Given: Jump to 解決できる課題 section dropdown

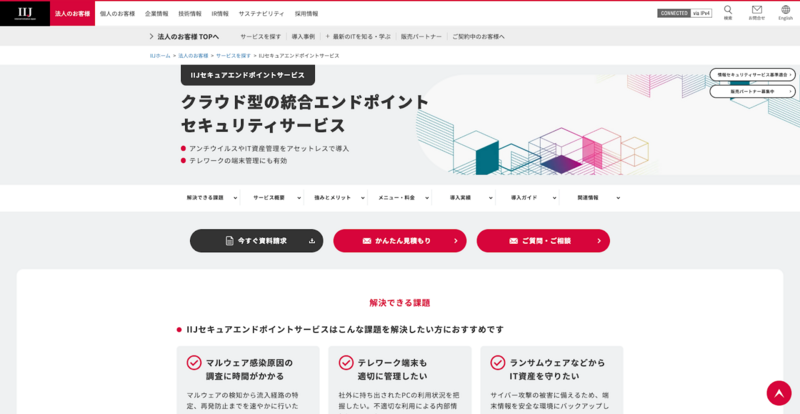Looking at the screenshot, I should [212, 198].
